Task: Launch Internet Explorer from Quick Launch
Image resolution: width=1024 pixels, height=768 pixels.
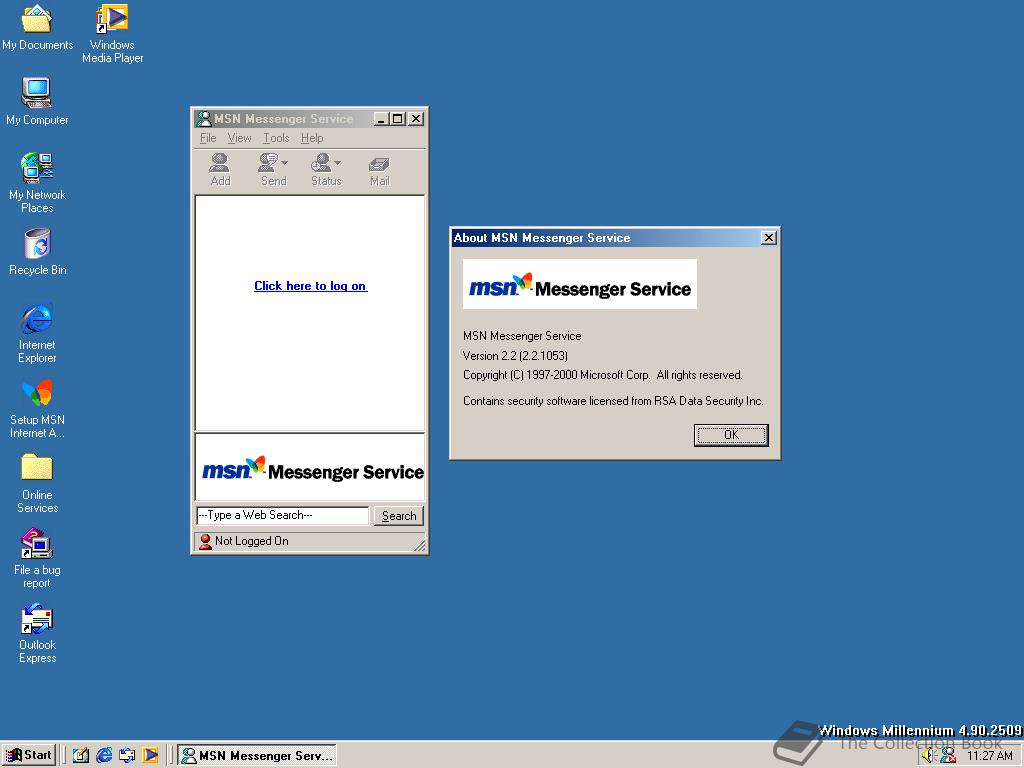Action: (x=104, y=756)
